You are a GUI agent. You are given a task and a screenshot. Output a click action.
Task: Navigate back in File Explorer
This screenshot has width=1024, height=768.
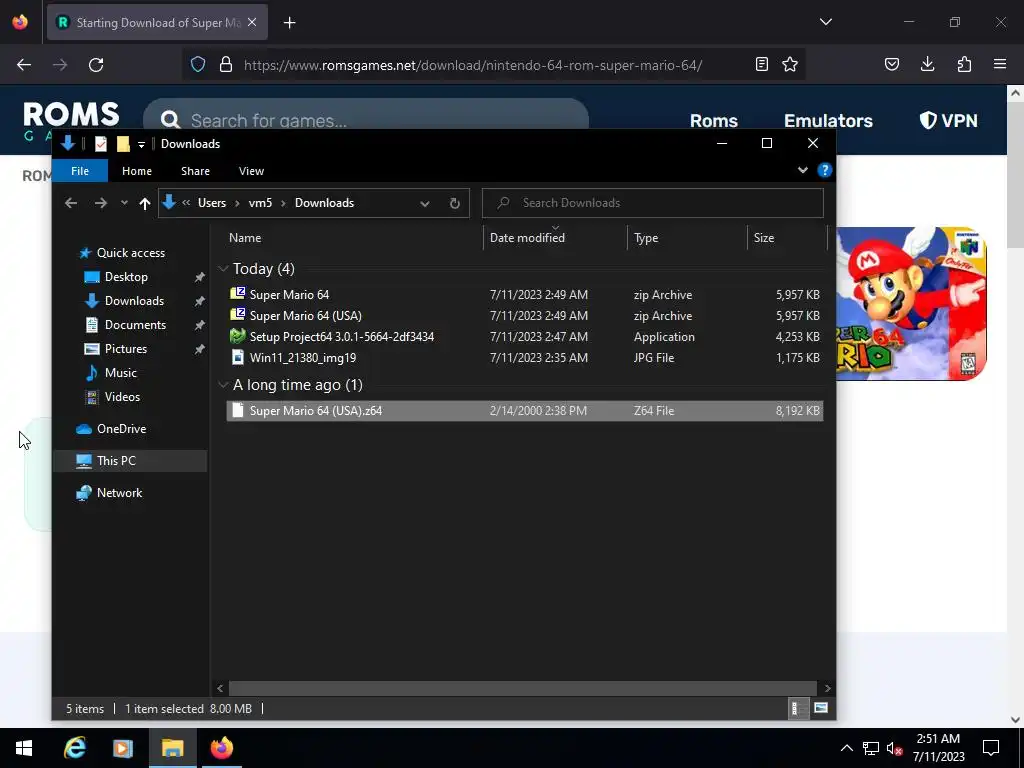(x=71, y=203)
